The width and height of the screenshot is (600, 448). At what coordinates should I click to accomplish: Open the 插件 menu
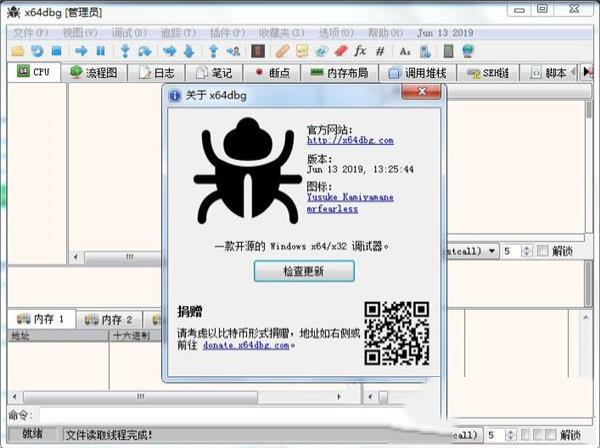[x=227, y=33]
